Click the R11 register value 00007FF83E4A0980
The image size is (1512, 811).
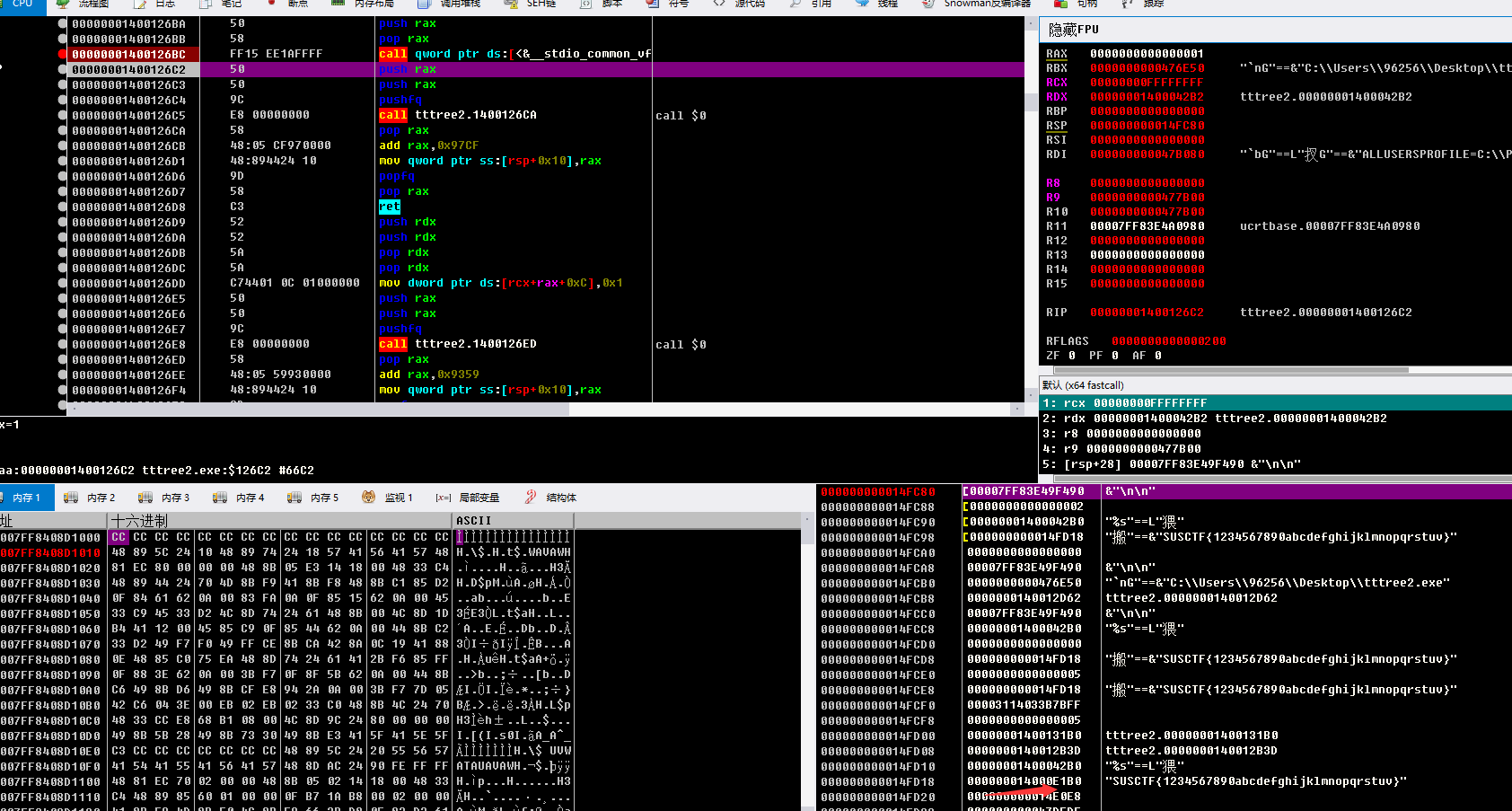[x=1147, y=226]
